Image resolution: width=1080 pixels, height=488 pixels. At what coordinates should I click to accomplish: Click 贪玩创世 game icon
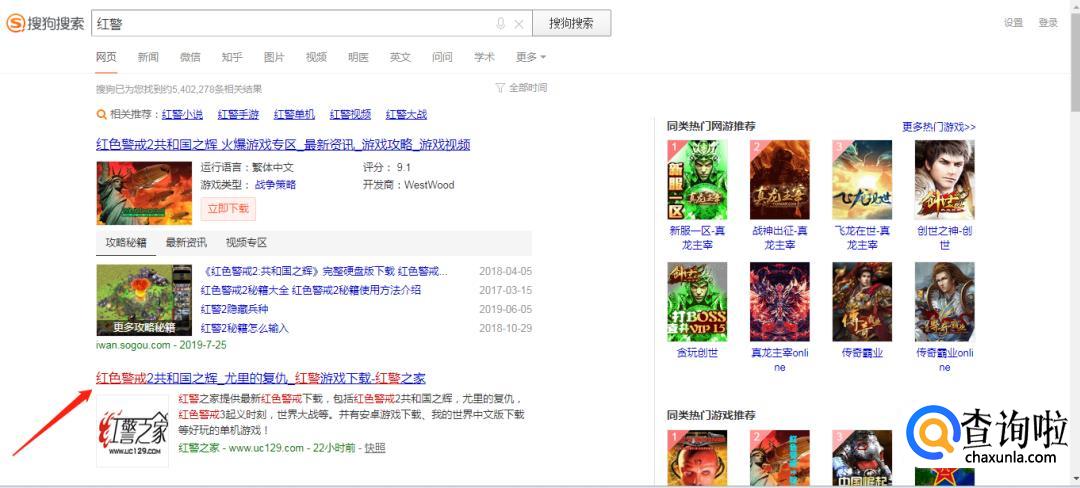pos(697,301)
